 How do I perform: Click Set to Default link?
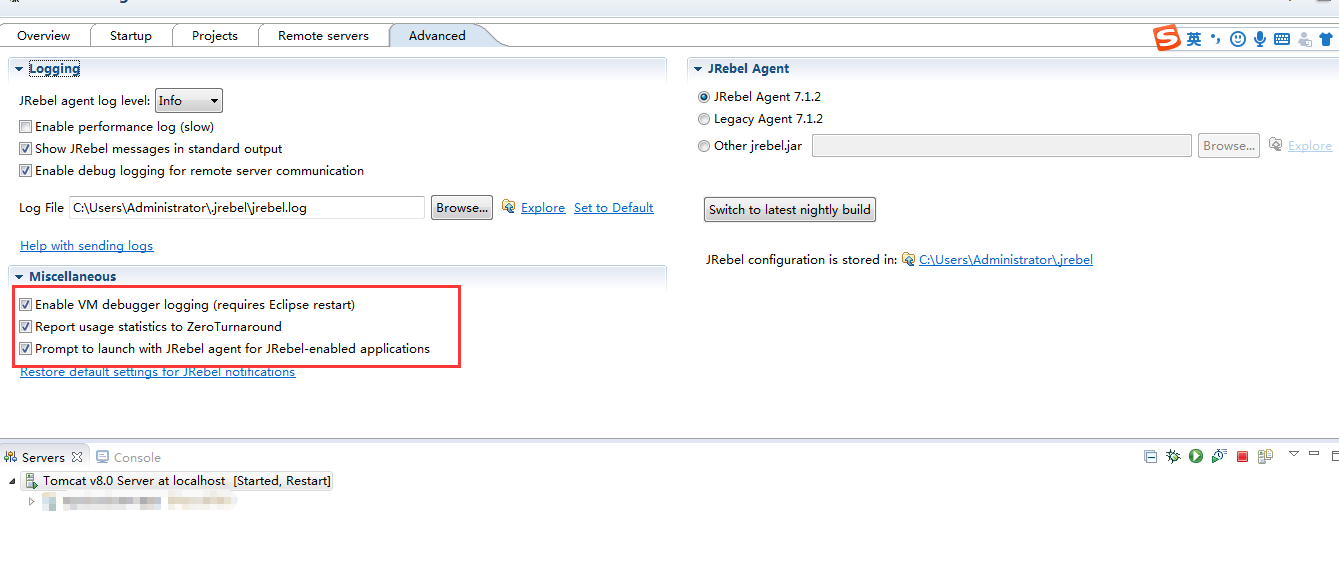pyautogui.click(x=614, y=208)
